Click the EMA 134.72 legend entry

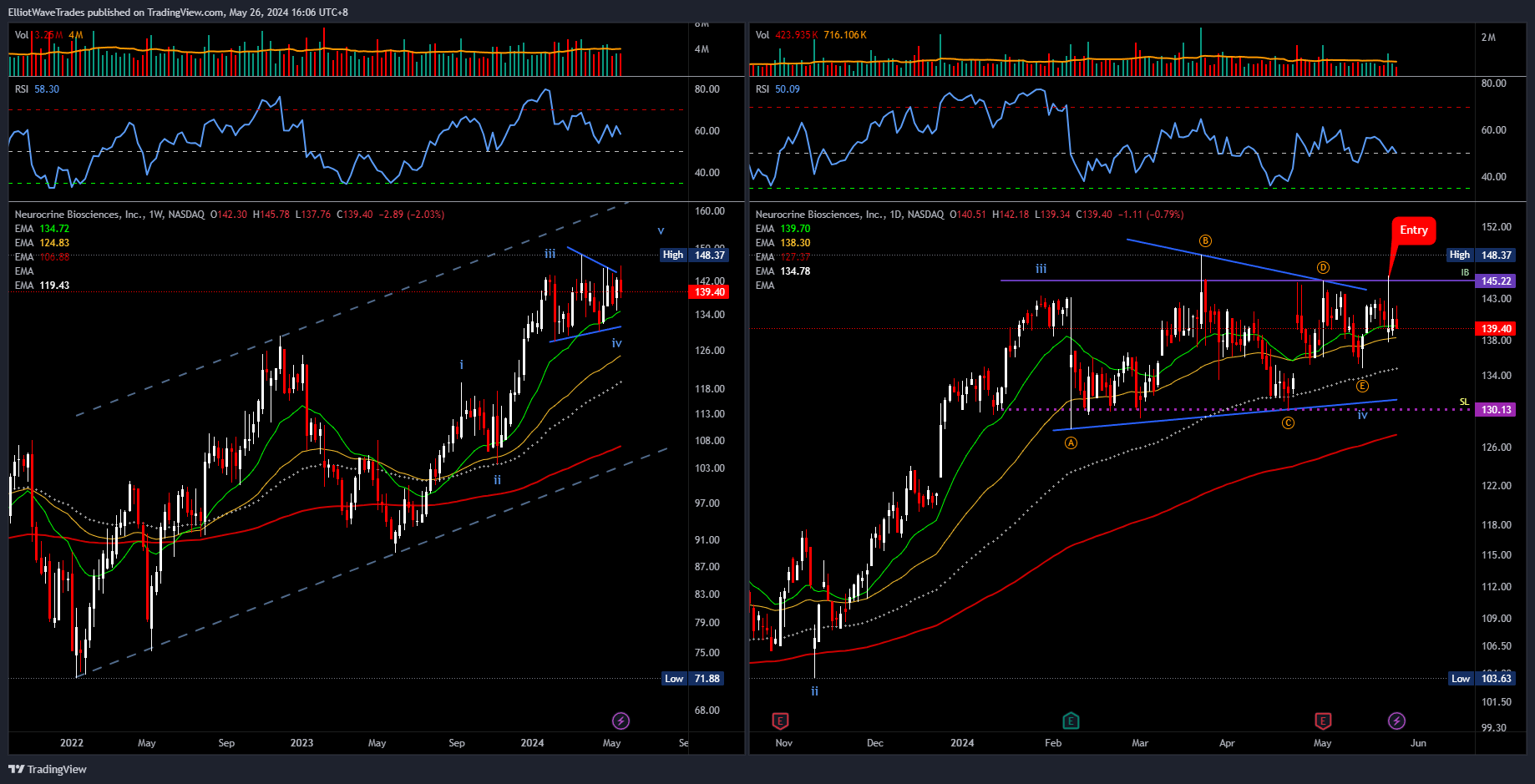point(42,229)
